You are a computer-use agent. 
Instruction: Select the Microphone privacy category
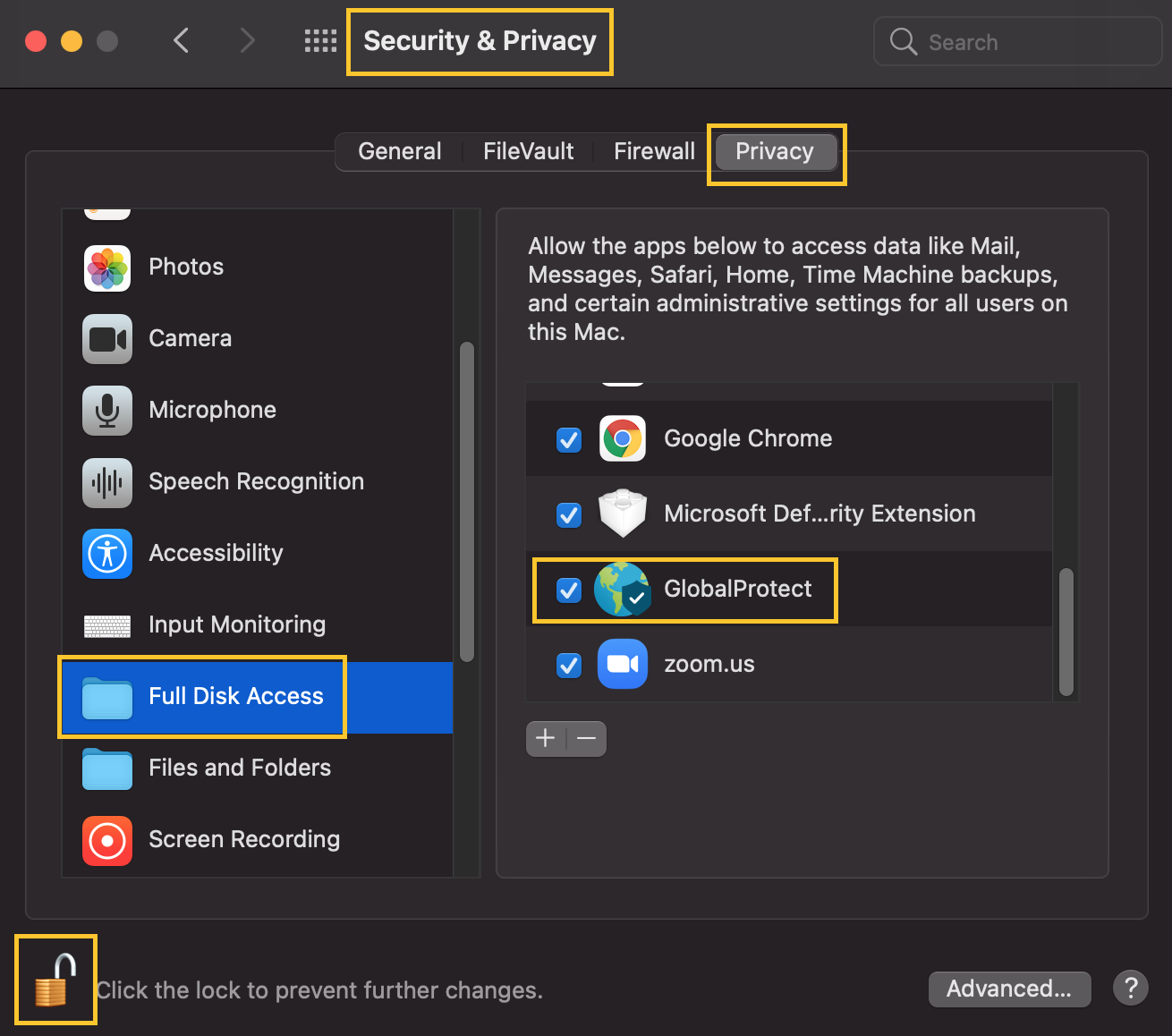(x=212, y=410)
